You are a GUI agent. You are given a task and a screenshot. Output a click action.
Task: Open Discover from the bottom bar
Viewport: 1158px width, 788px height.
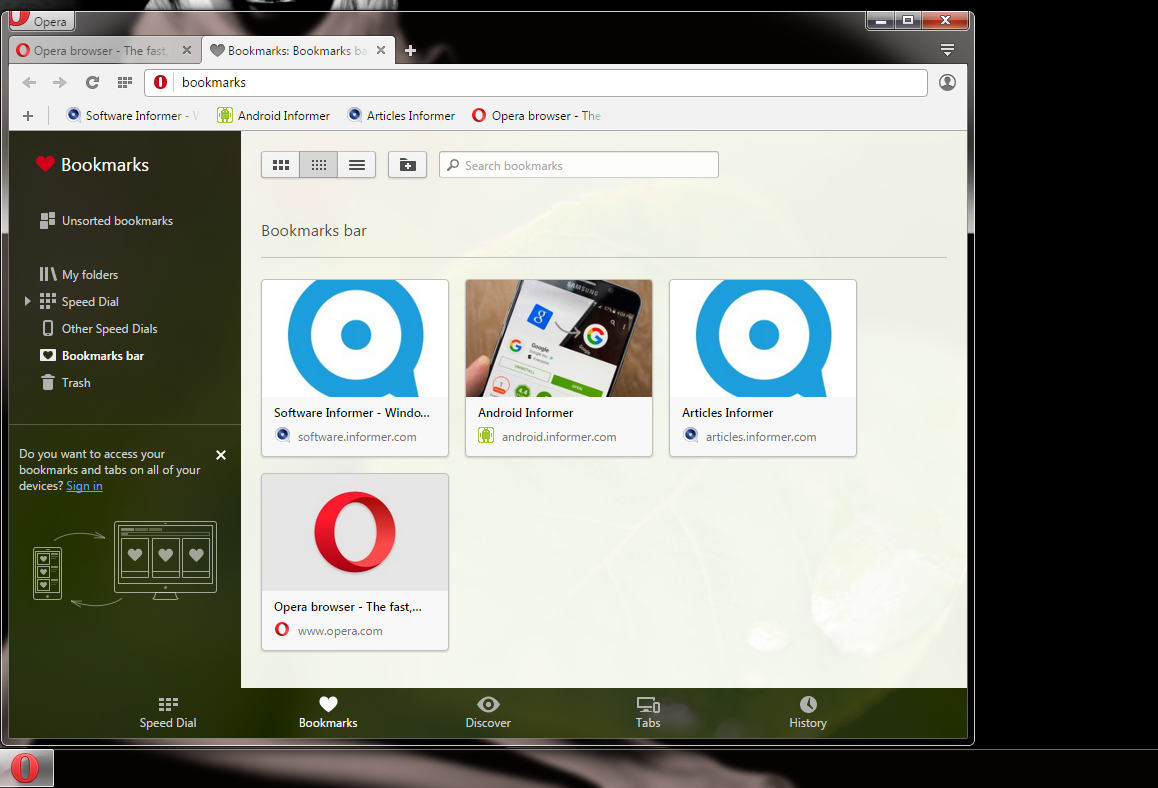click(x=488, y=713)
